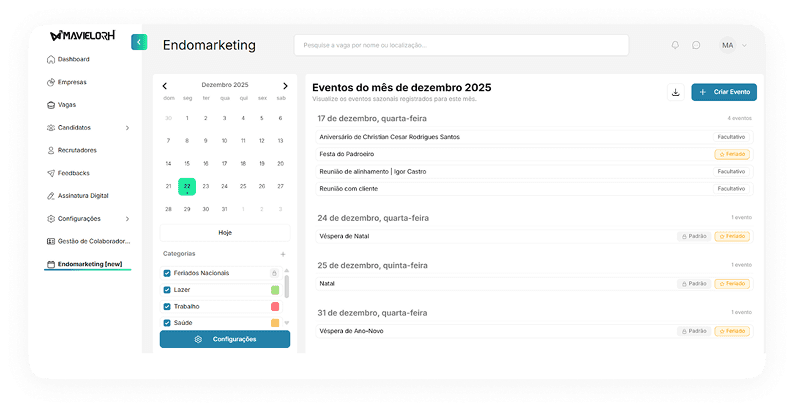Select day 31 in the calendar

pos(224,209)
